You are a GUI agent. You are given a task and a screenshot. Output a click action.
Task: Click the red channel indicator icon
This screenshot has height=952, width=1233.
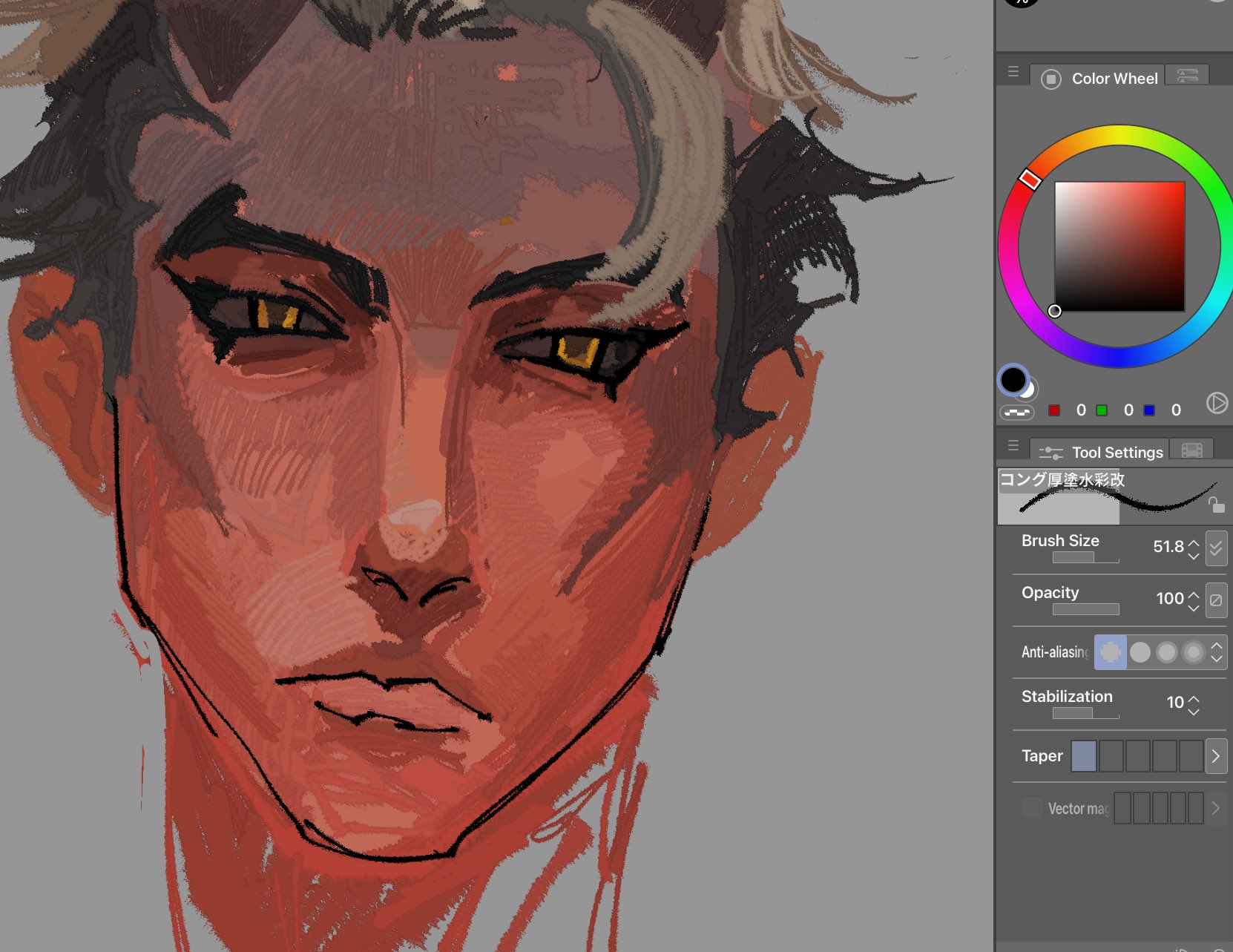pyautogui.click(x=1054, y=410)
